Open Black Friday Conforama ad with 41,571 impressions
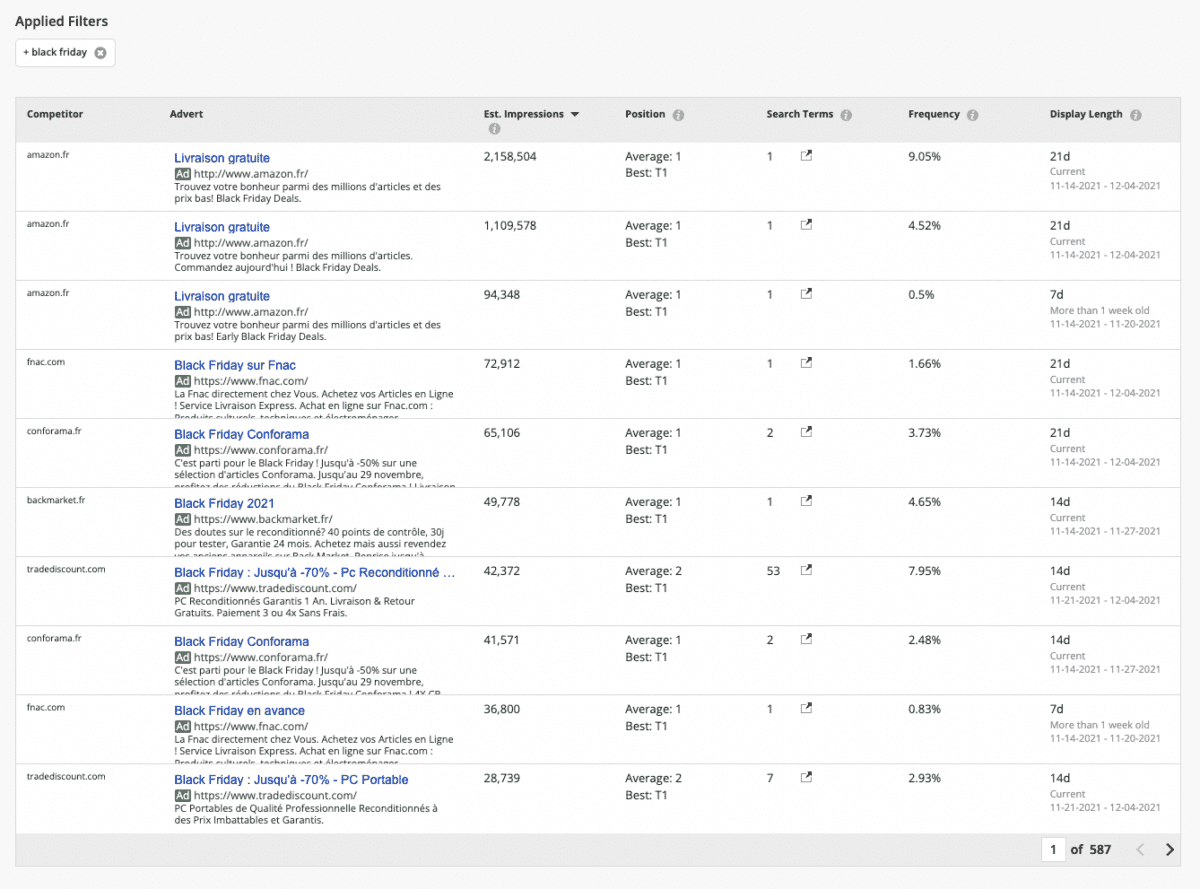The width and height of the screenshot is (1200, 889). coord(242,641)
